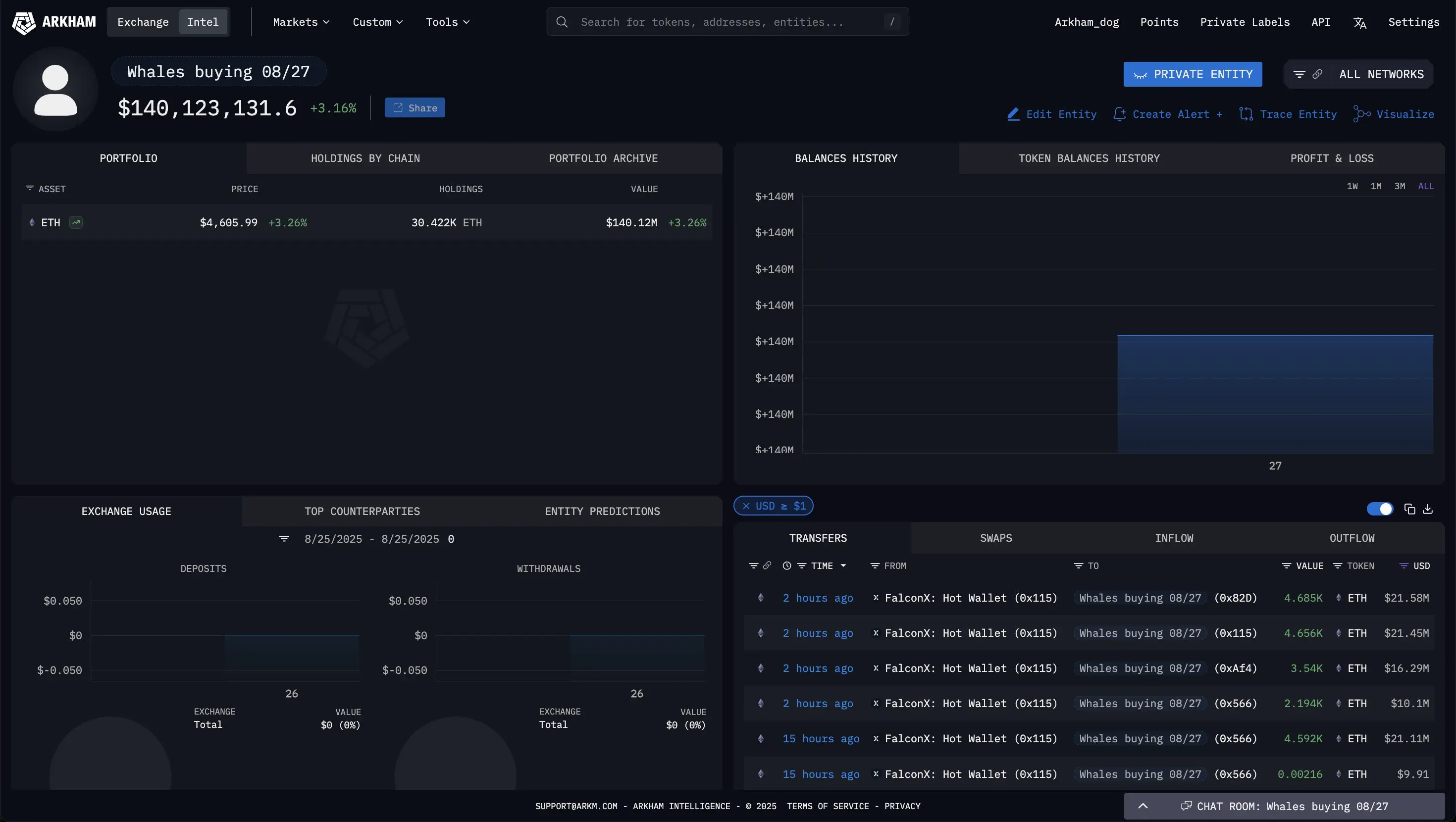1456x822 pixels.
Task: Open Settings in the header
Action: click(x=1413, y=22)
